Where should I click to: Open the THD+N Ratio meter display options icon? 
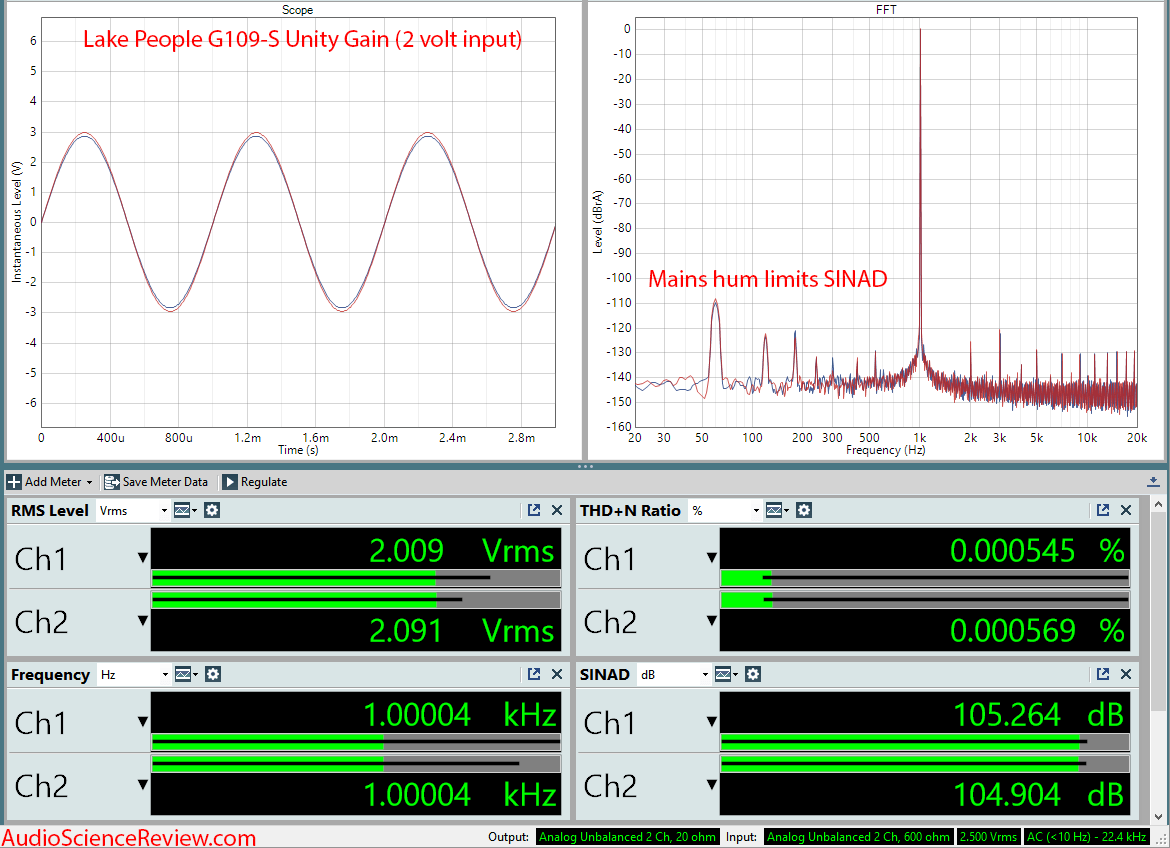point(777,511)
